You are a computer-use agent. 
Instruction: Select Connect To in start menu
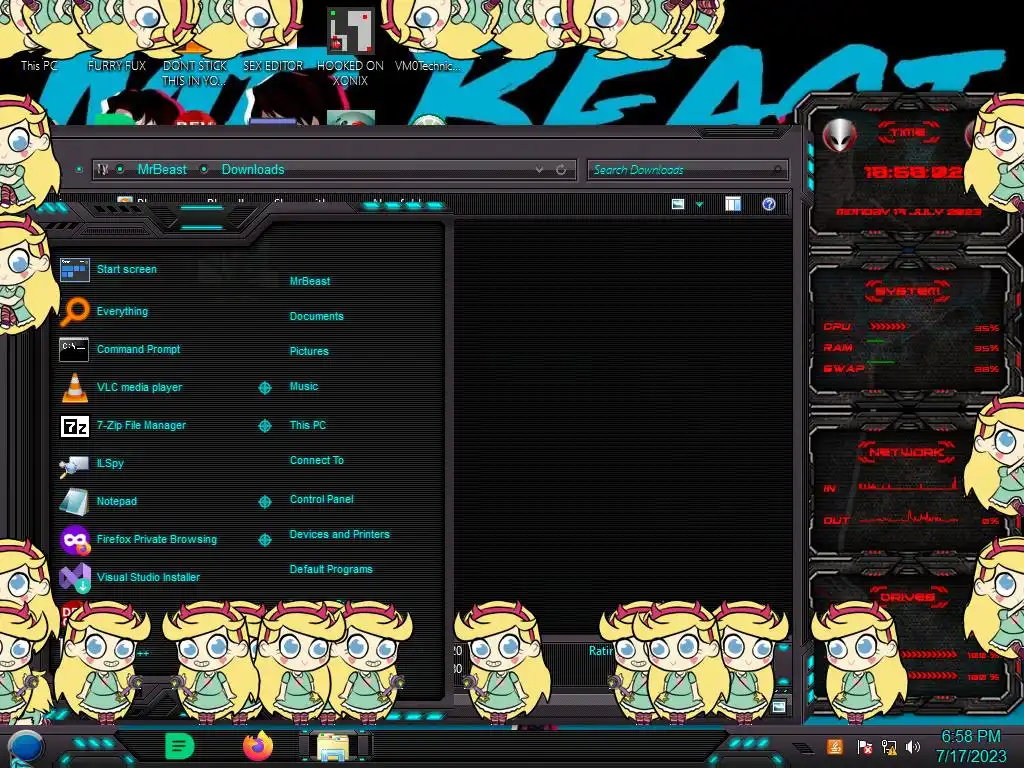316,460
